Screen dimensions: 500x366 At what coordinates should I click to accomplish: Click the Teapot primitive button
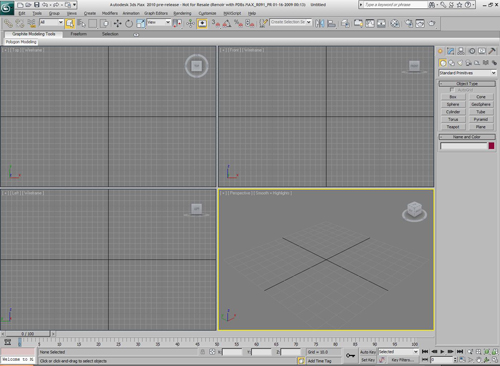point(453,127)
